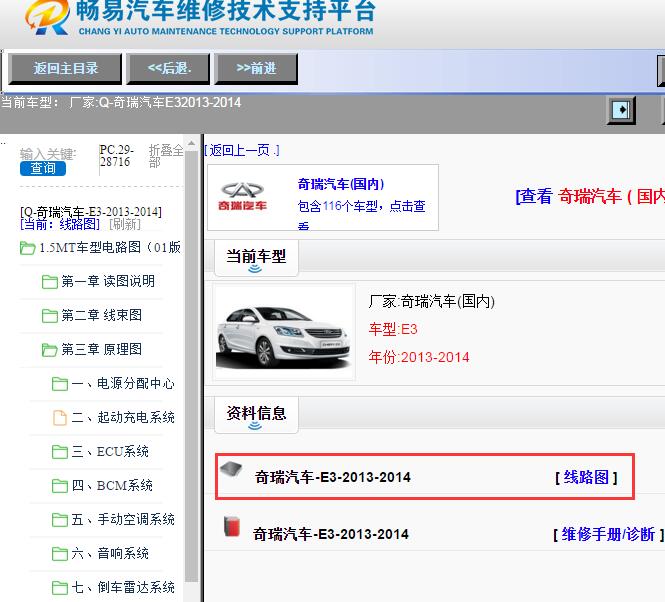Expand the 三、ECU系统 folder icon
Screen dimensions: 665x602
tap(60, 452)
